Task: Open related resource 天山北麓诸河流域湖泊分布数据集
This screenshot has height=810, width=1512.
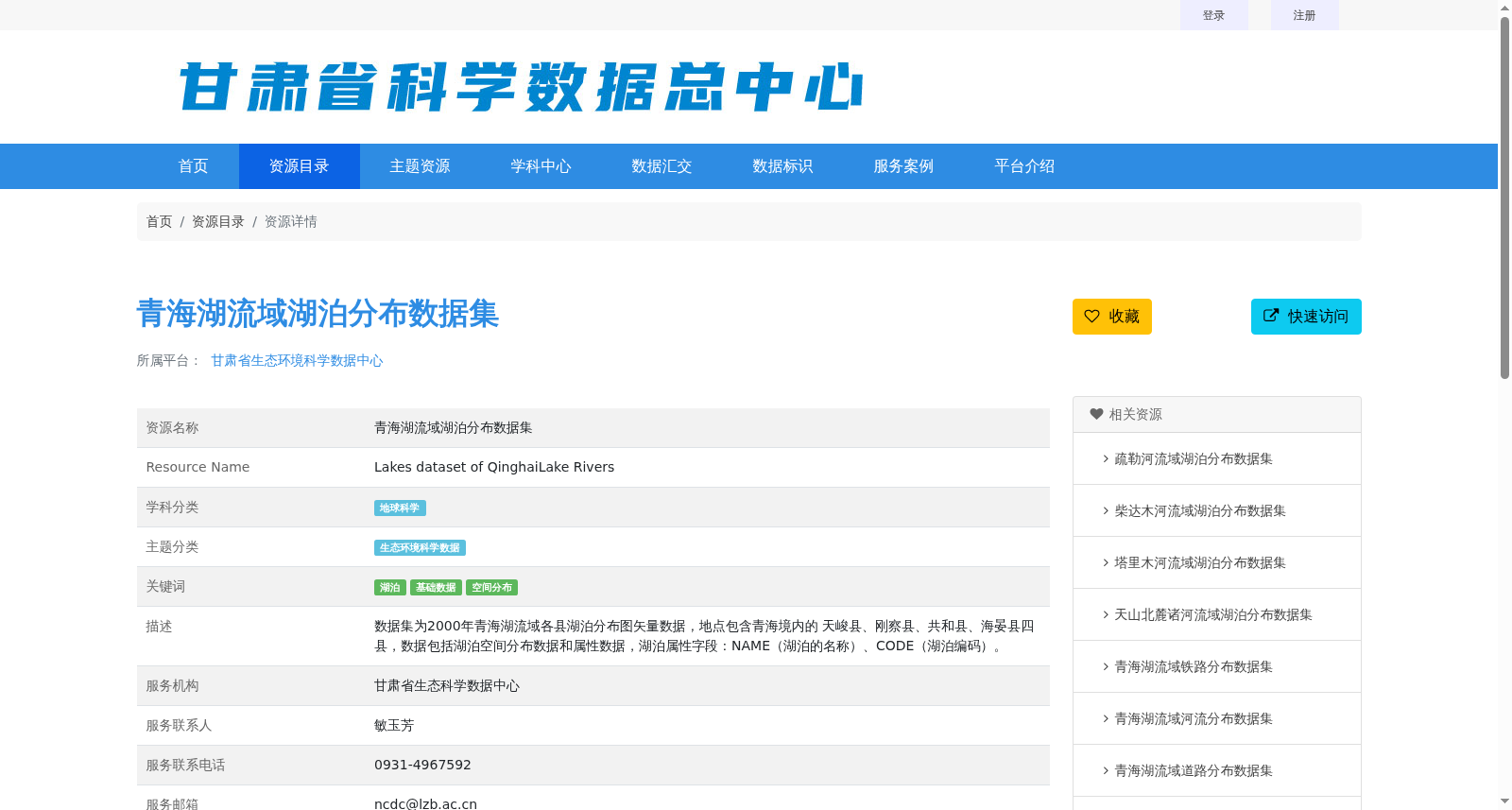Action: [1213, 614]
